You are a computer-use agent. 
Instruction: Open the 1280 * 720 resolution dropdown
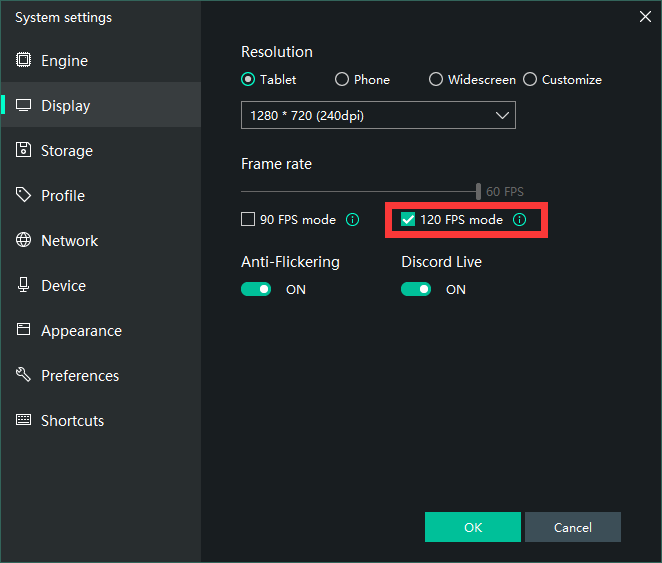coord(378,116)
